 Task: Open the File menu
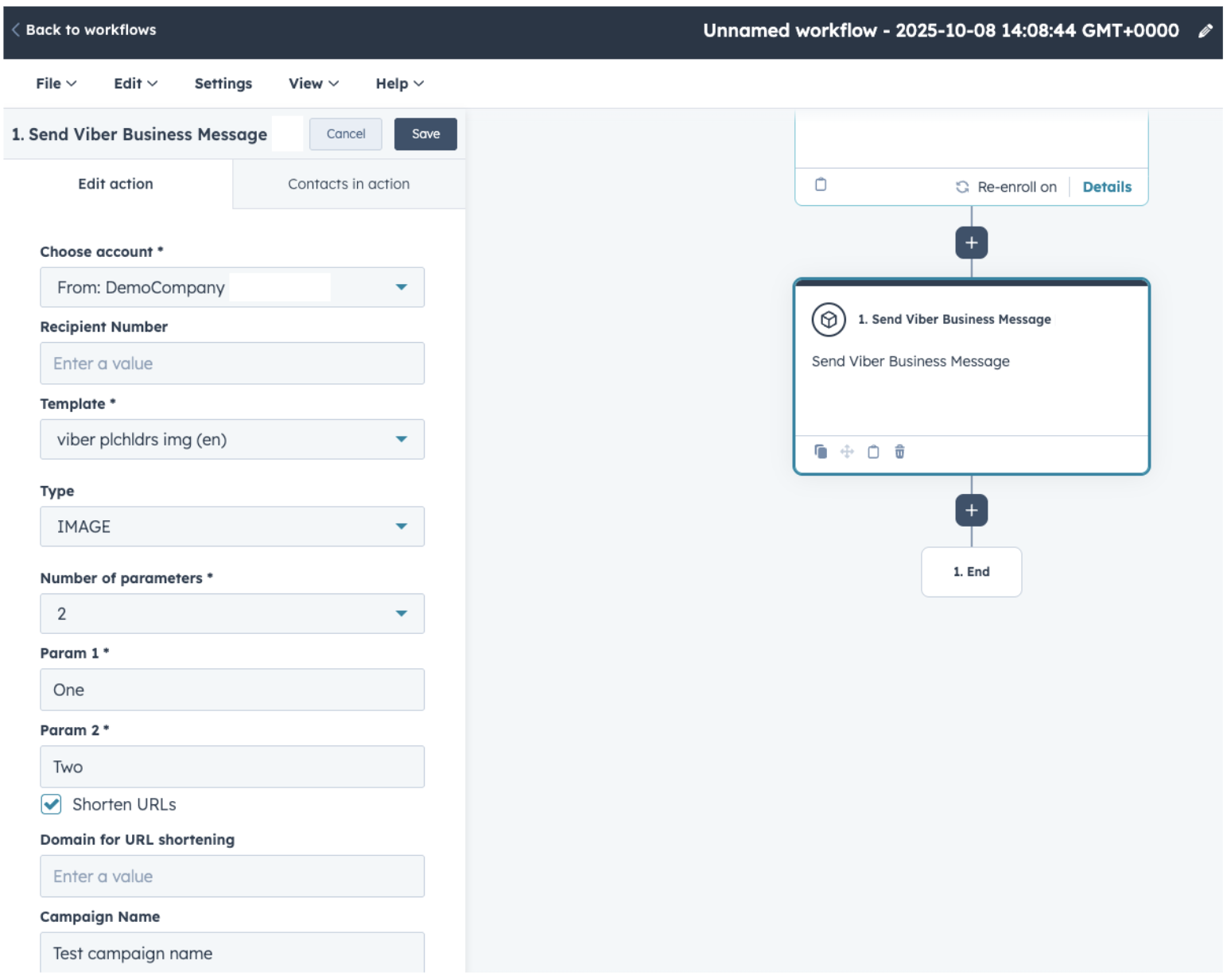(56, 84)
